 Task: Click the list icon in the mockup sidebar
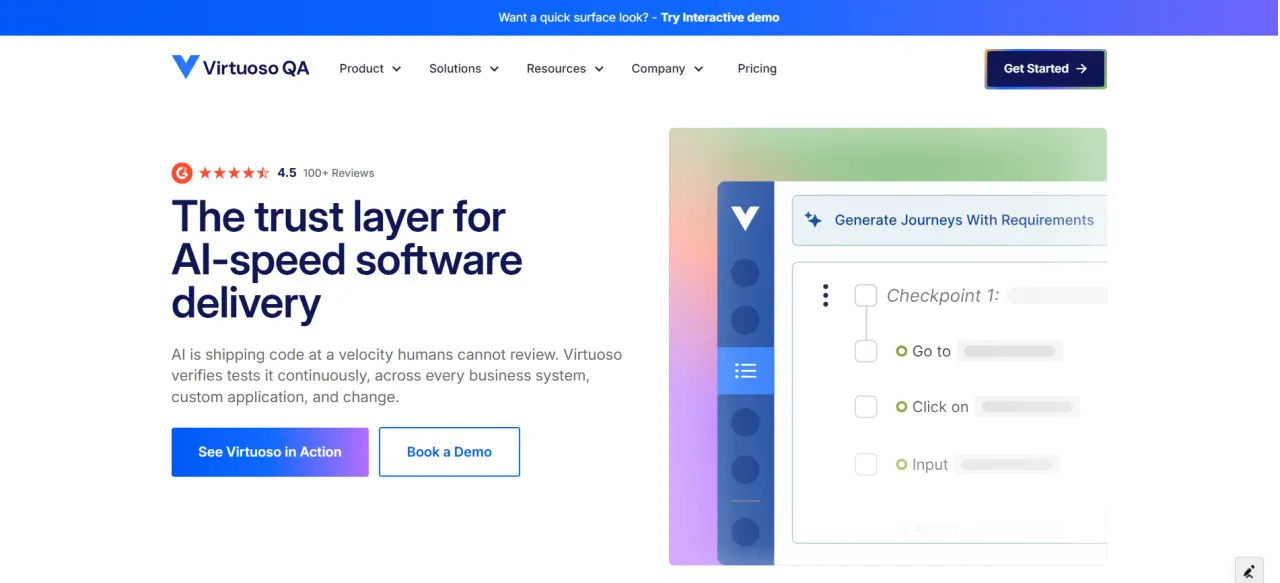tap(745, 371)
